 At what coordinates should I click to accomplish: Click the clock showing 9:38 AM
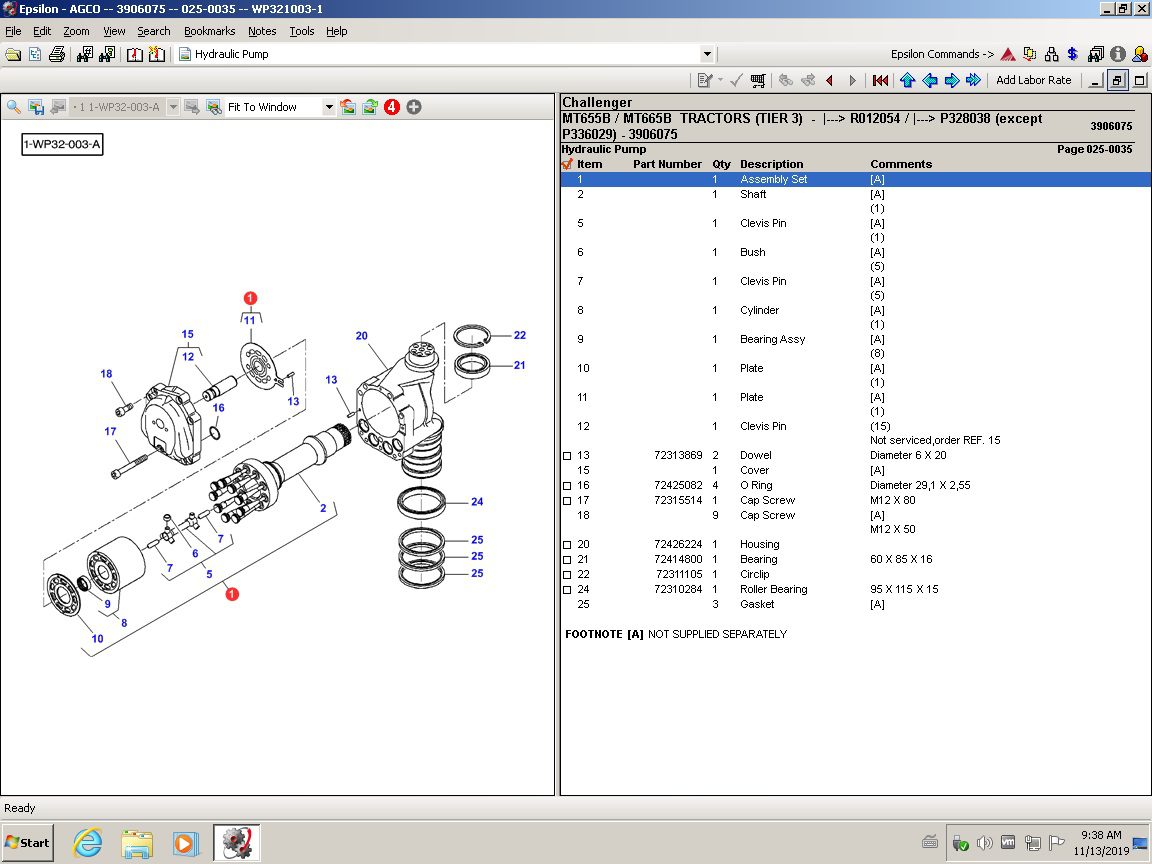coord(1101,835)
